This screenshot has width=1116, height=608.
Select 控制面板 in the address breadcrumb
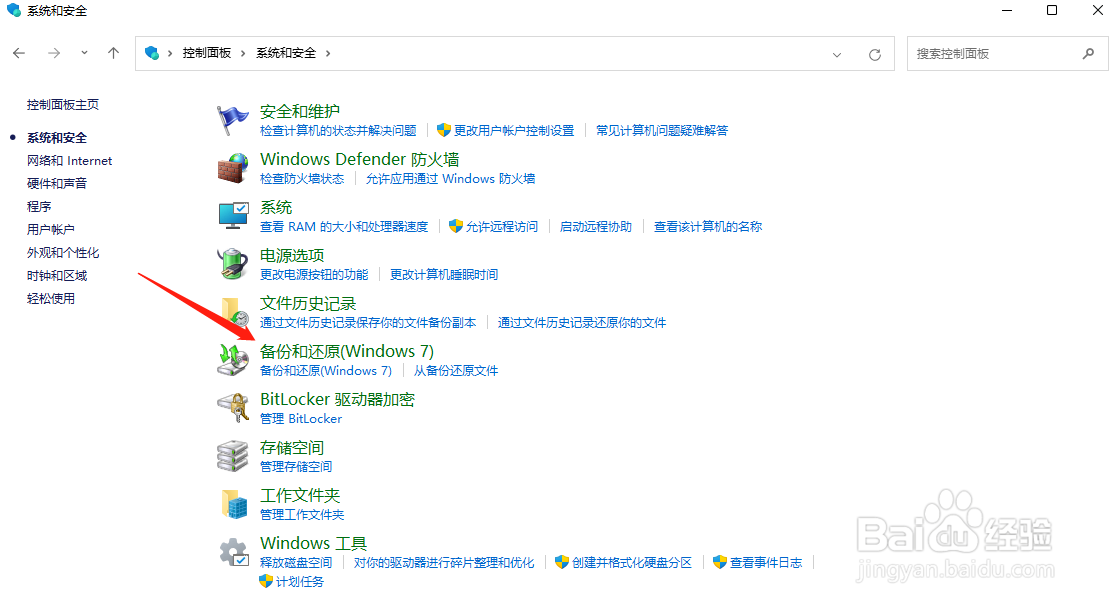[207, 53]
